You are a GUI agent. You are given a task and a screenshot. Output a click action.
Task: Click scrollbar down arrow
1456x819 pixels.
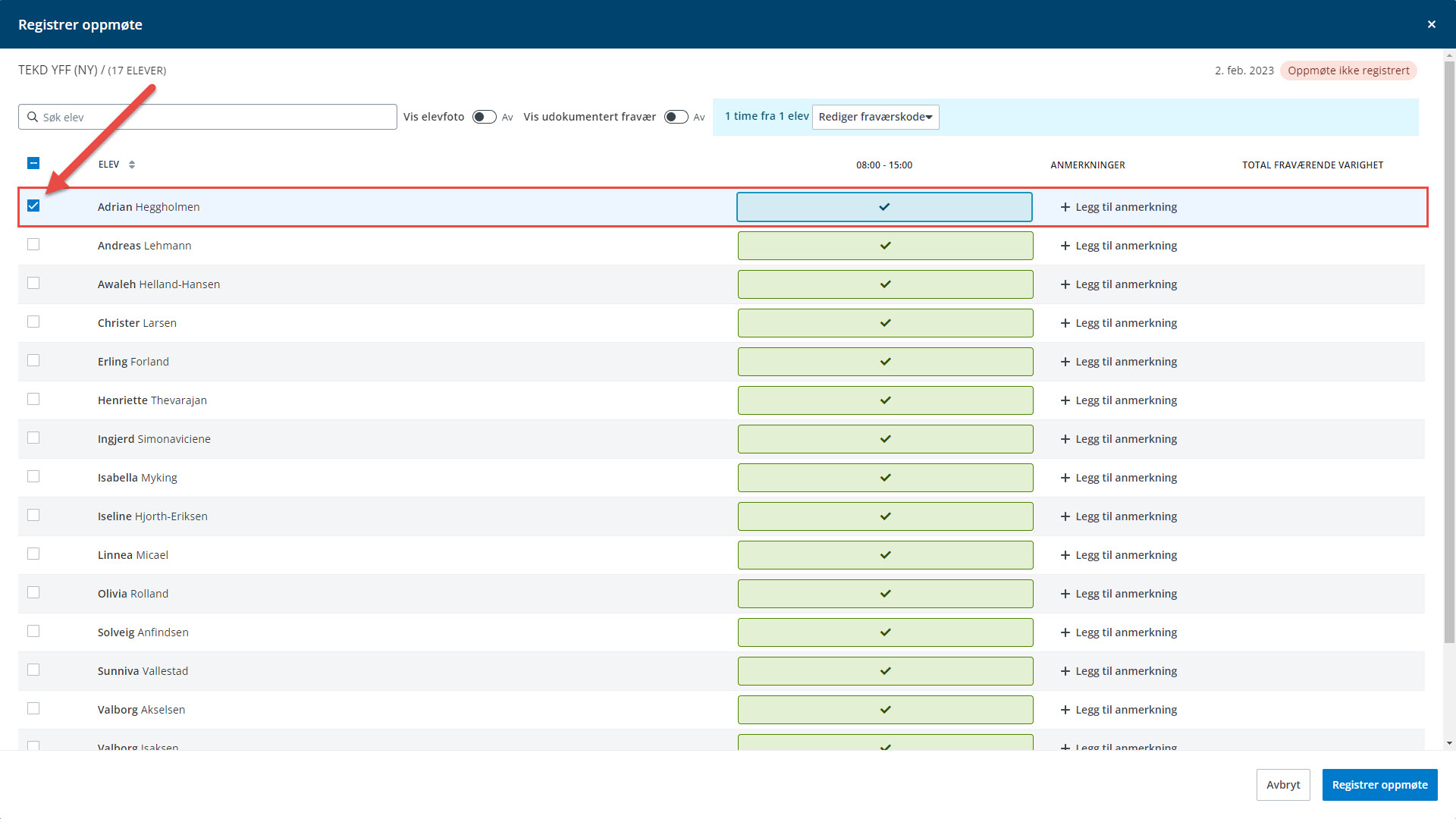coord(1449,743)
